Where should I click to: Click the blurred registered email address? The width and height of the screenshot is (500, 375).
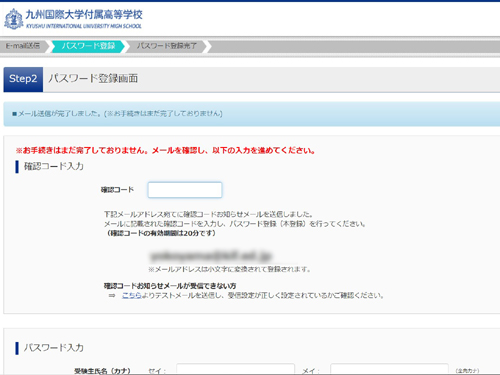tap(211, 256)
